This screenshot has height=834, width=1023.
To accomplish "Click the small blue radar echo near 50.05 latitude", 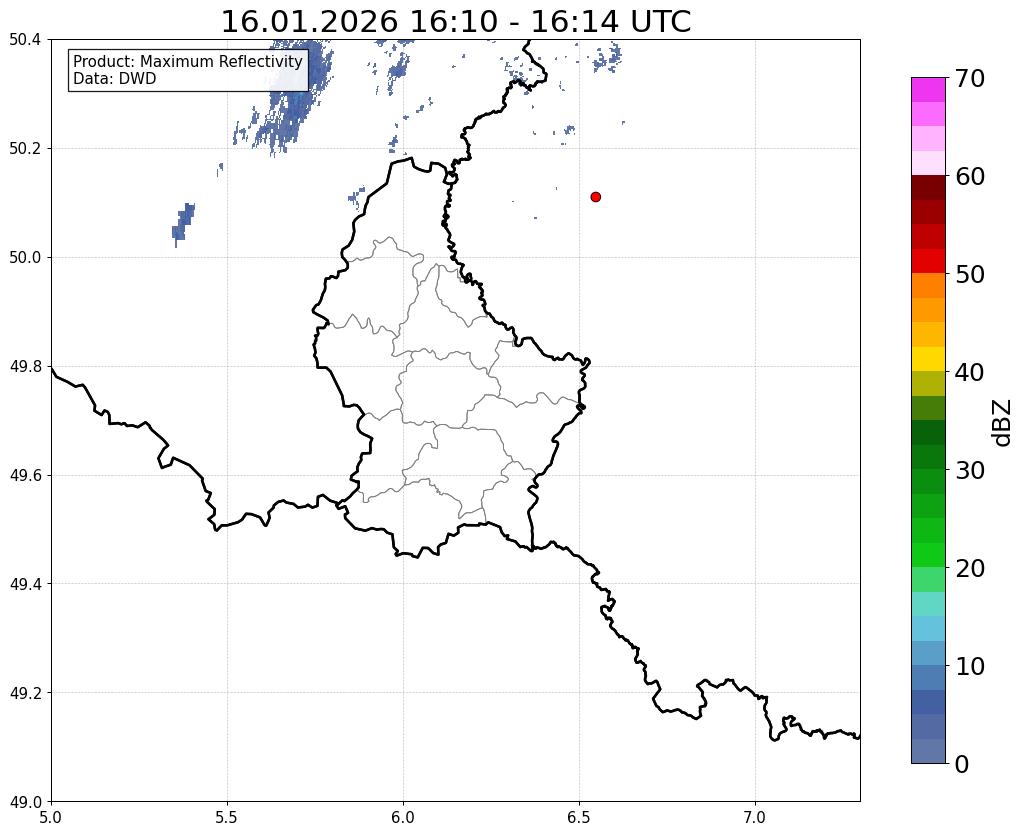I will 183,224.
